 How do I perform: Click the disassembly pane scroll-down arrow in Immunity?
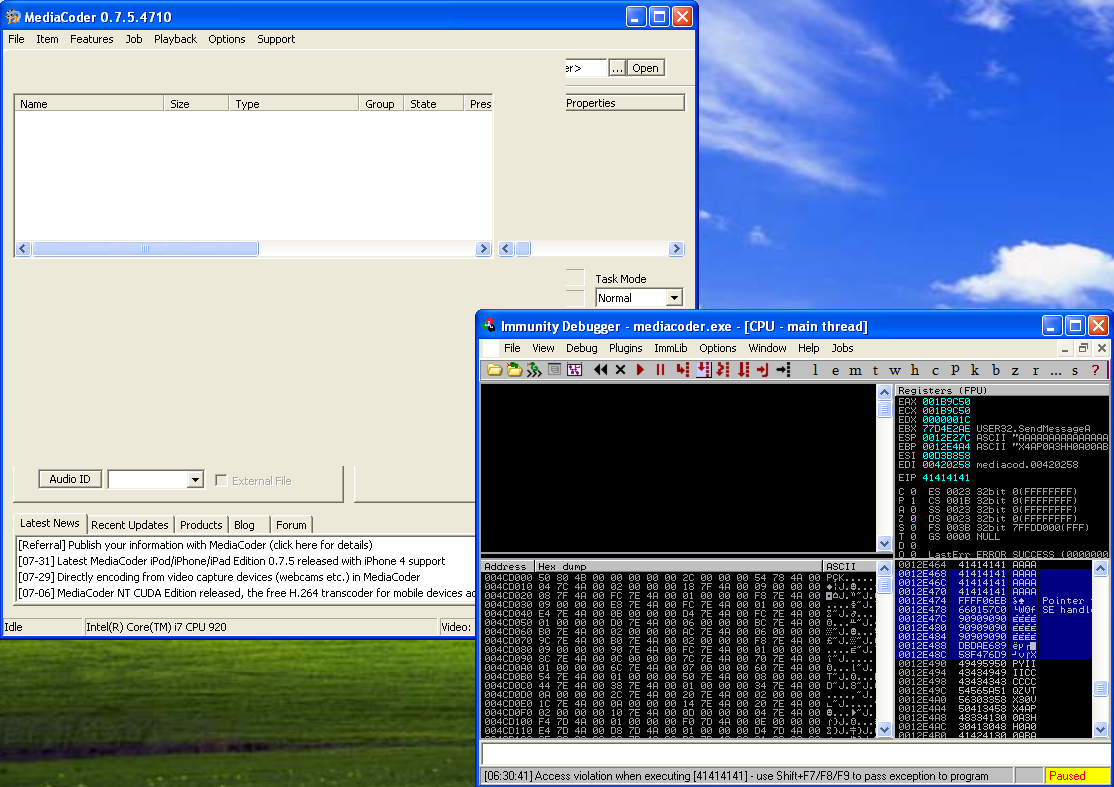[885, 543]
